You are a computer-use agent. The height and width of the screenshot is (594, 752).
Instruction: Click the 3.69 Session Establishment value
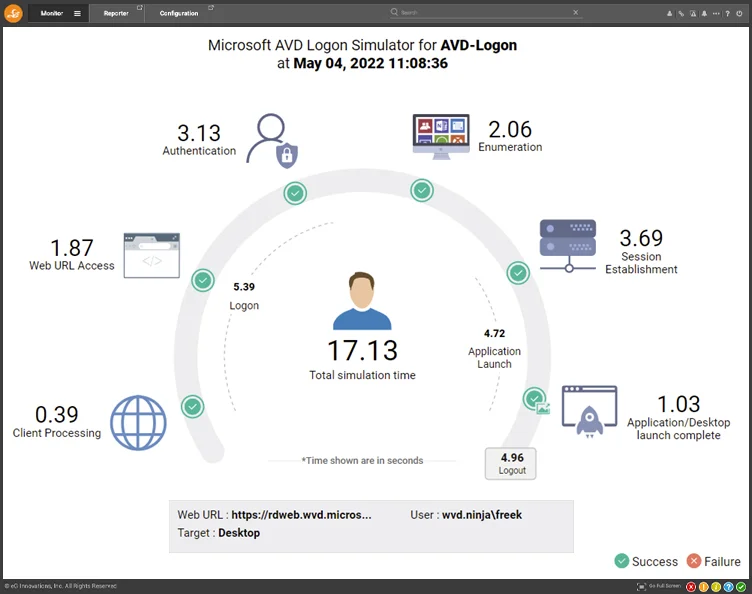641,238
